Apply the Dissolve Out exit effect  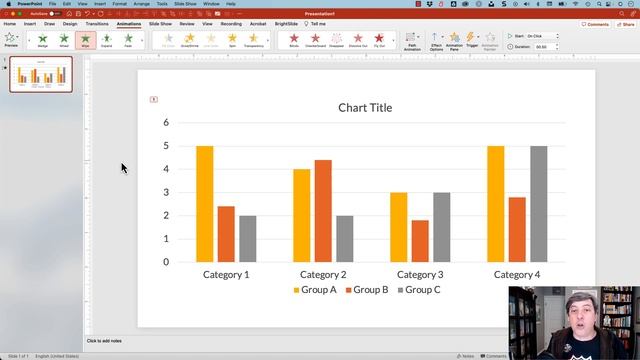pos(358,40)
